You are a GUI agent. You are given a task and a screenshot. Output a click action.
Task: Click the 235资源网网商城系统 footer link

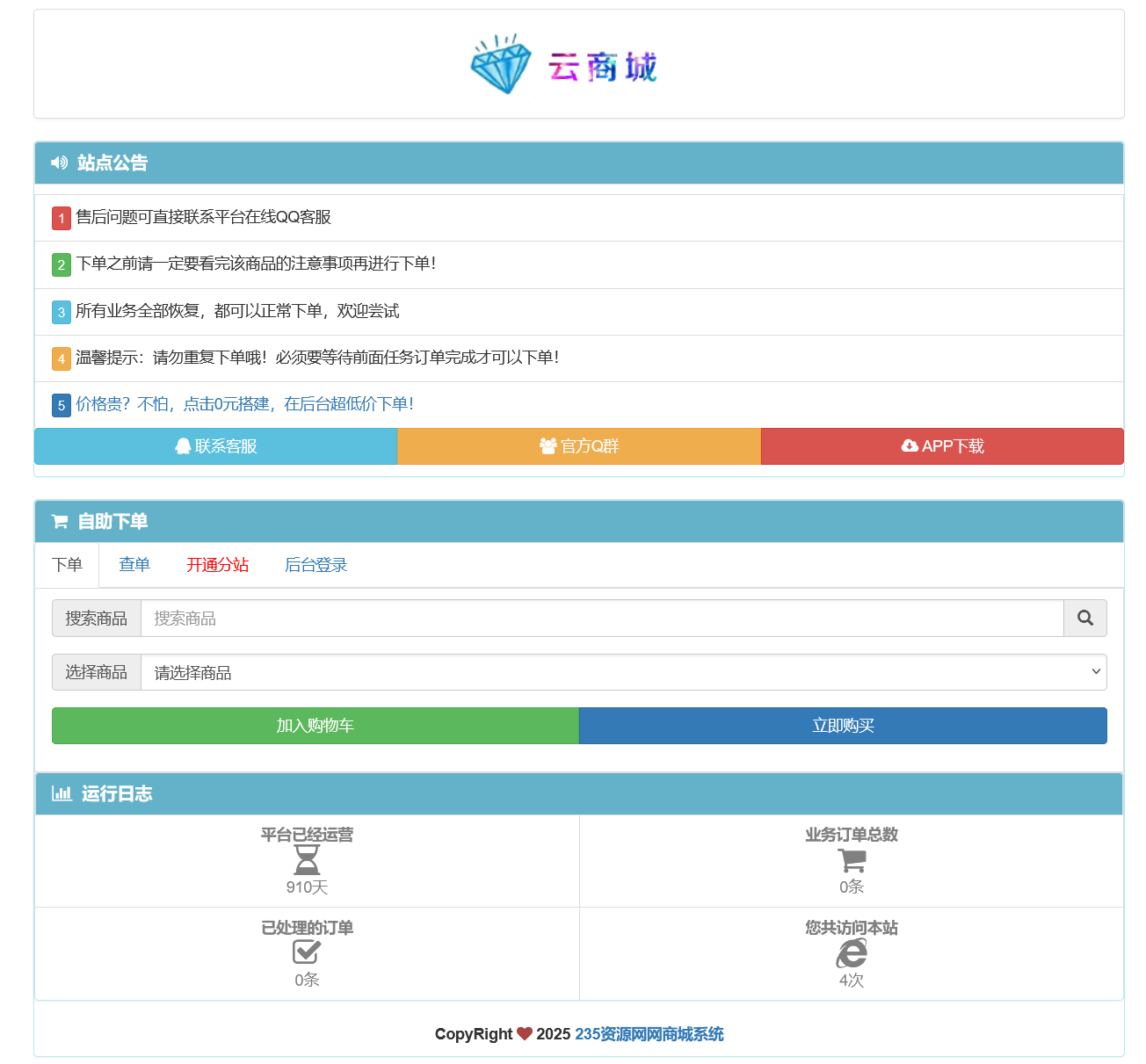coord(649,1034)
